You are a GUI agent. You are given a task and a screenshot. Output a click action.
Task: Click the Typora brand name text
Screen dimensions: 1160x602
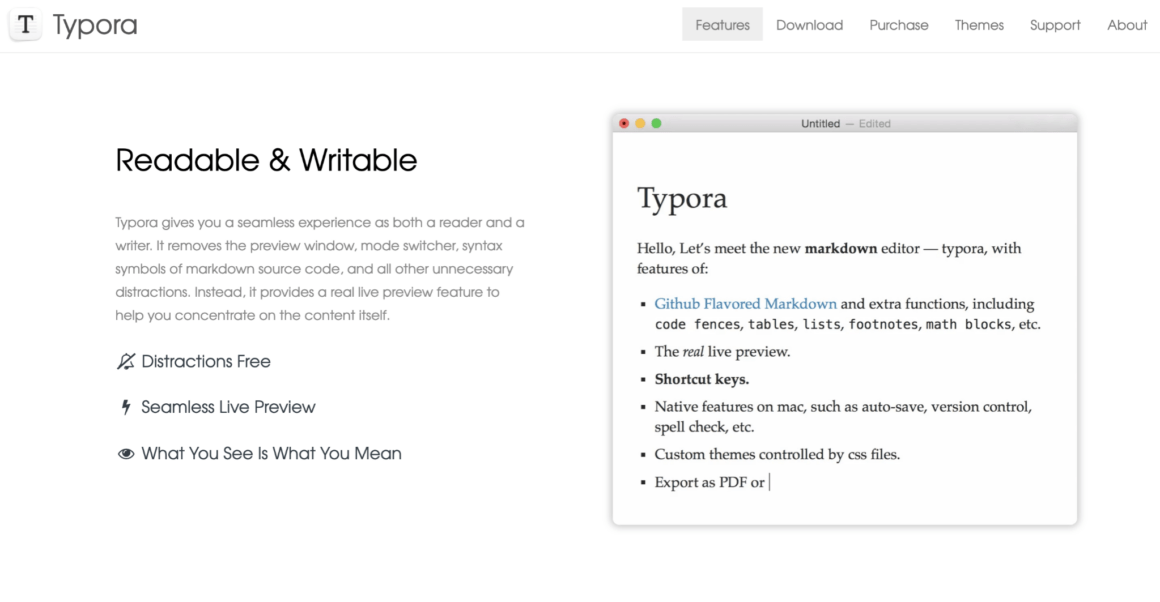click(x=95, y=26)
